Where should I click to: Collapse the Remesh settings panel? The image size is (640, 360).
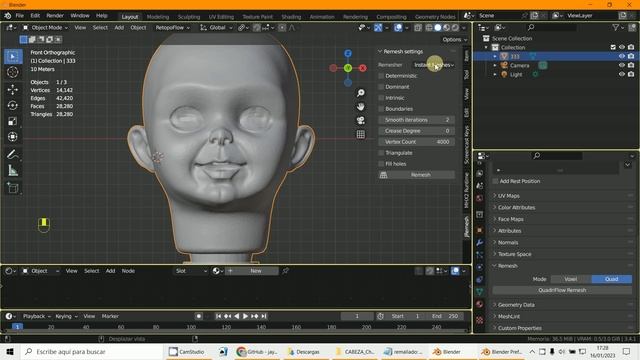(403, 51)
